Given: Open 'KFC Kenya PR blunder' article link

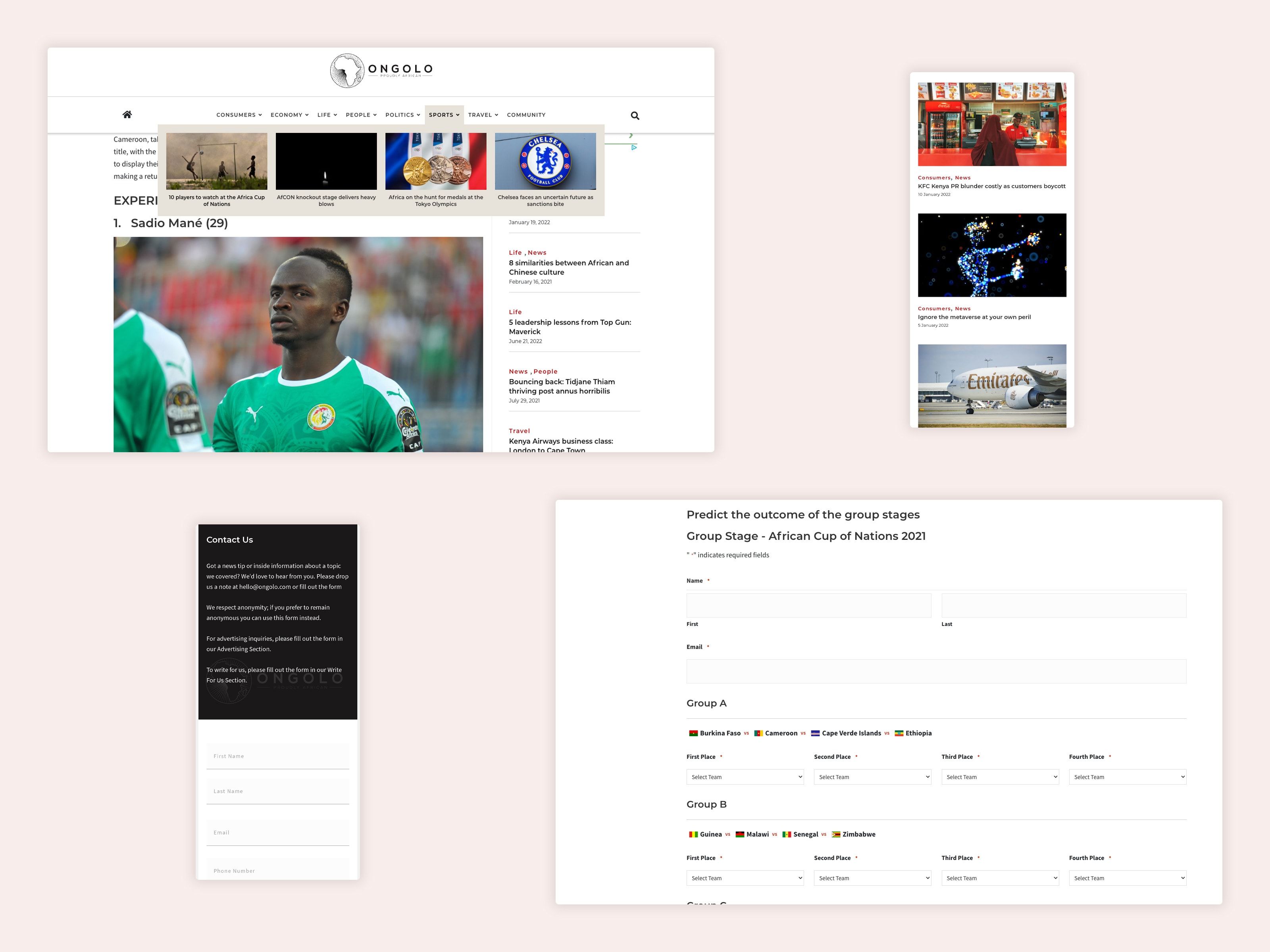Looking at the screenshot, I should [x=991, y=186].
